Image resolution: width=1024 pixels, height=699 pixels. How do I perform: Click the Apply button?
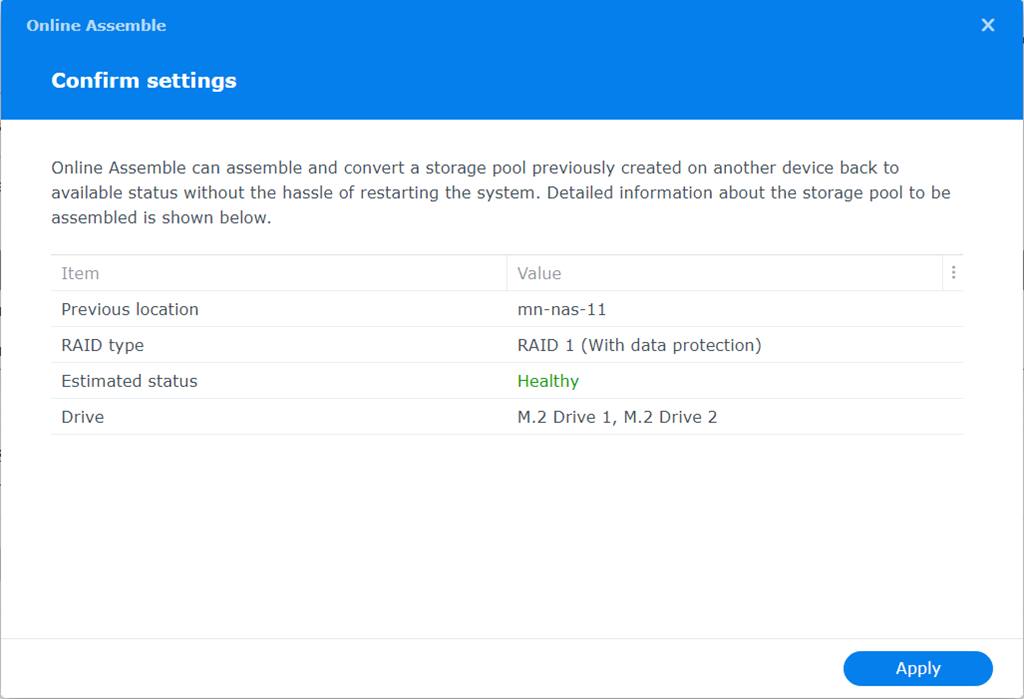[x=917, y=668]
